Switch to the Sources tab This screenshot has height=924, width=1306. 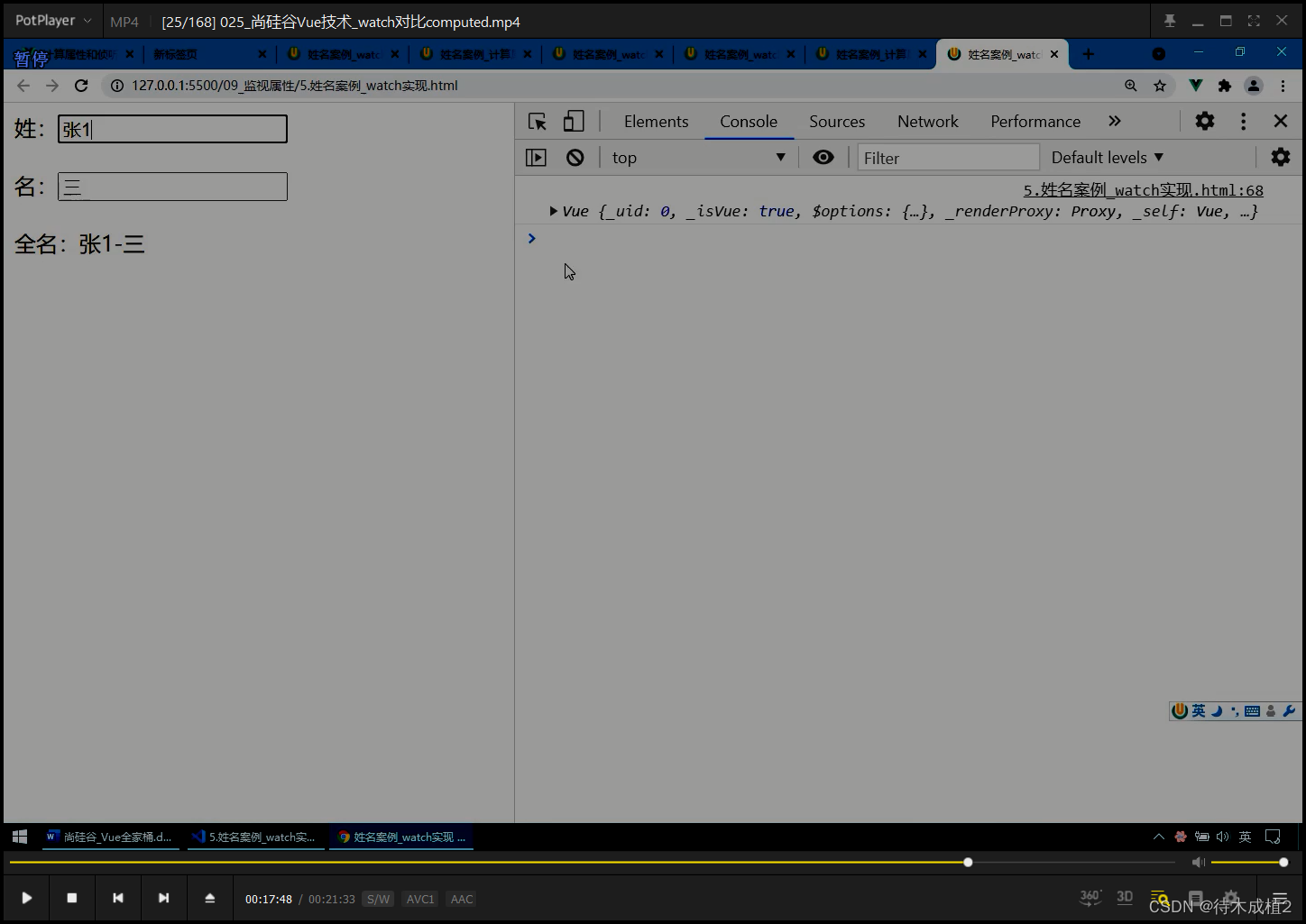[x=837, y=122]
